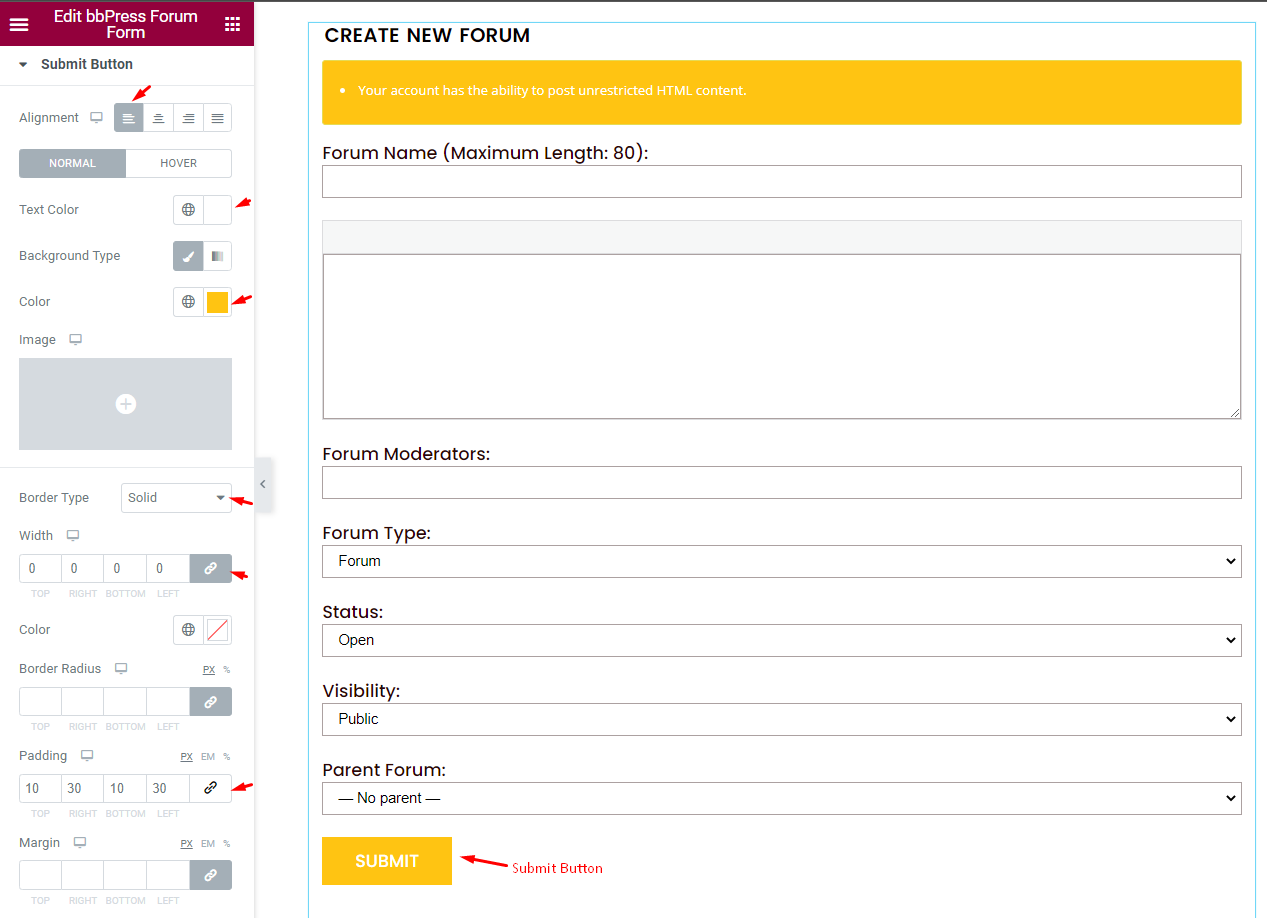Viewport: 1267px width, 918px height.
Task: Open the yellow background color swatch
Action: (217, 302)
